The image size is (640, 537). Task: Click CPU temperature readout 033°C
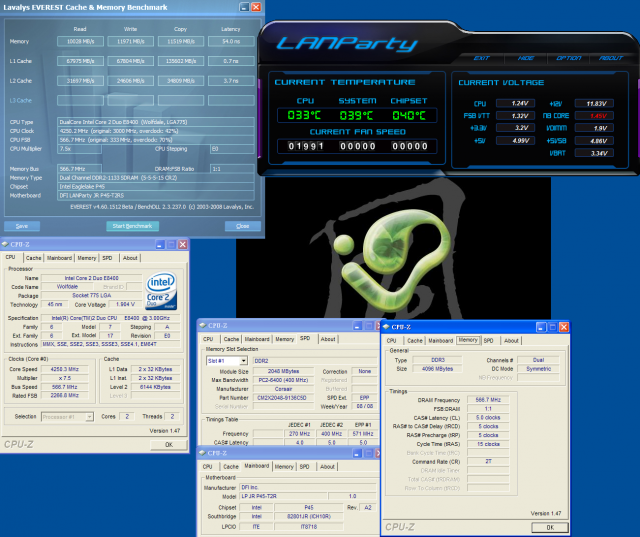304,115
